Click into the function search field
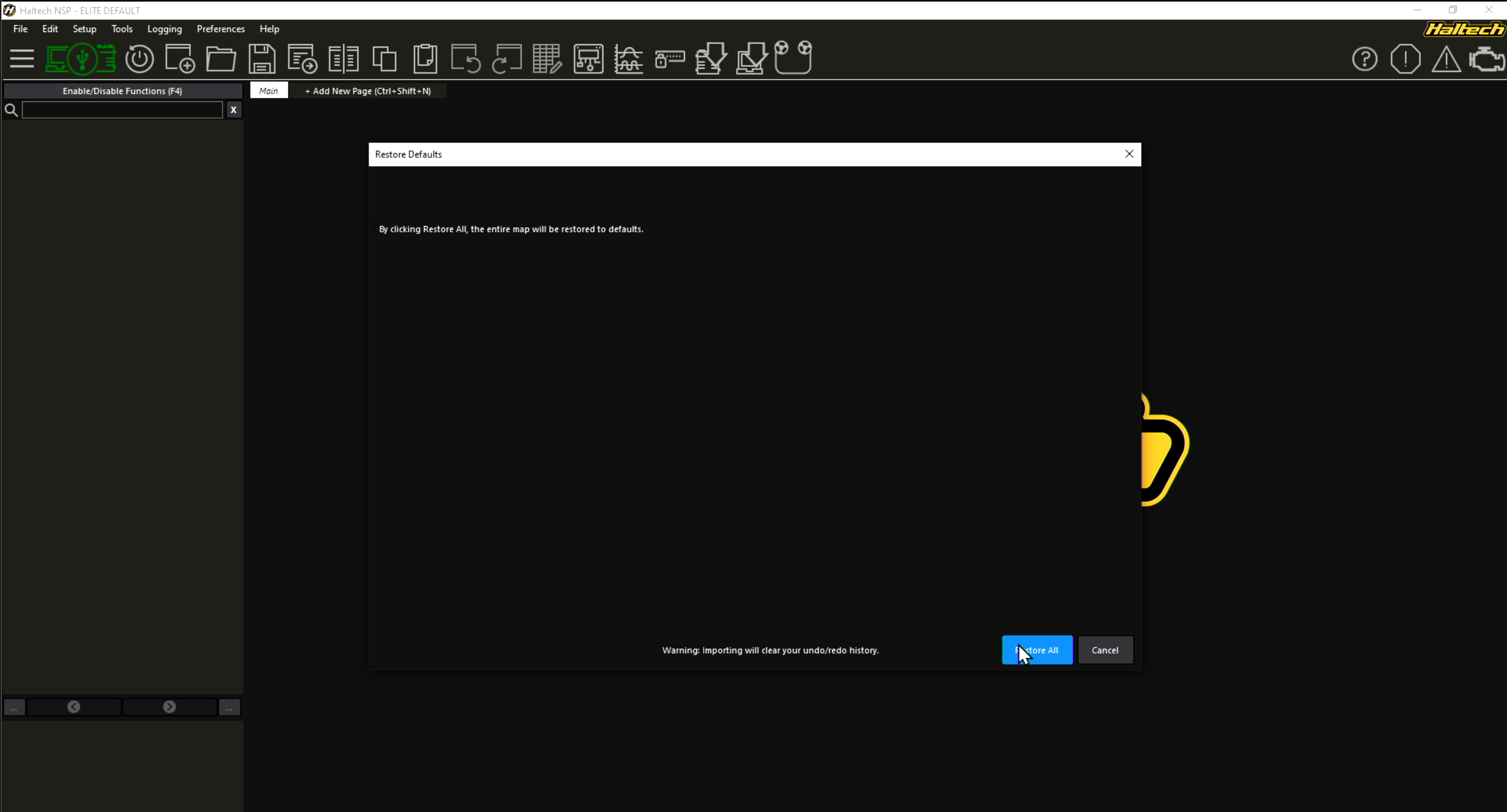1507x812 pixels. [x=122, y=110]
